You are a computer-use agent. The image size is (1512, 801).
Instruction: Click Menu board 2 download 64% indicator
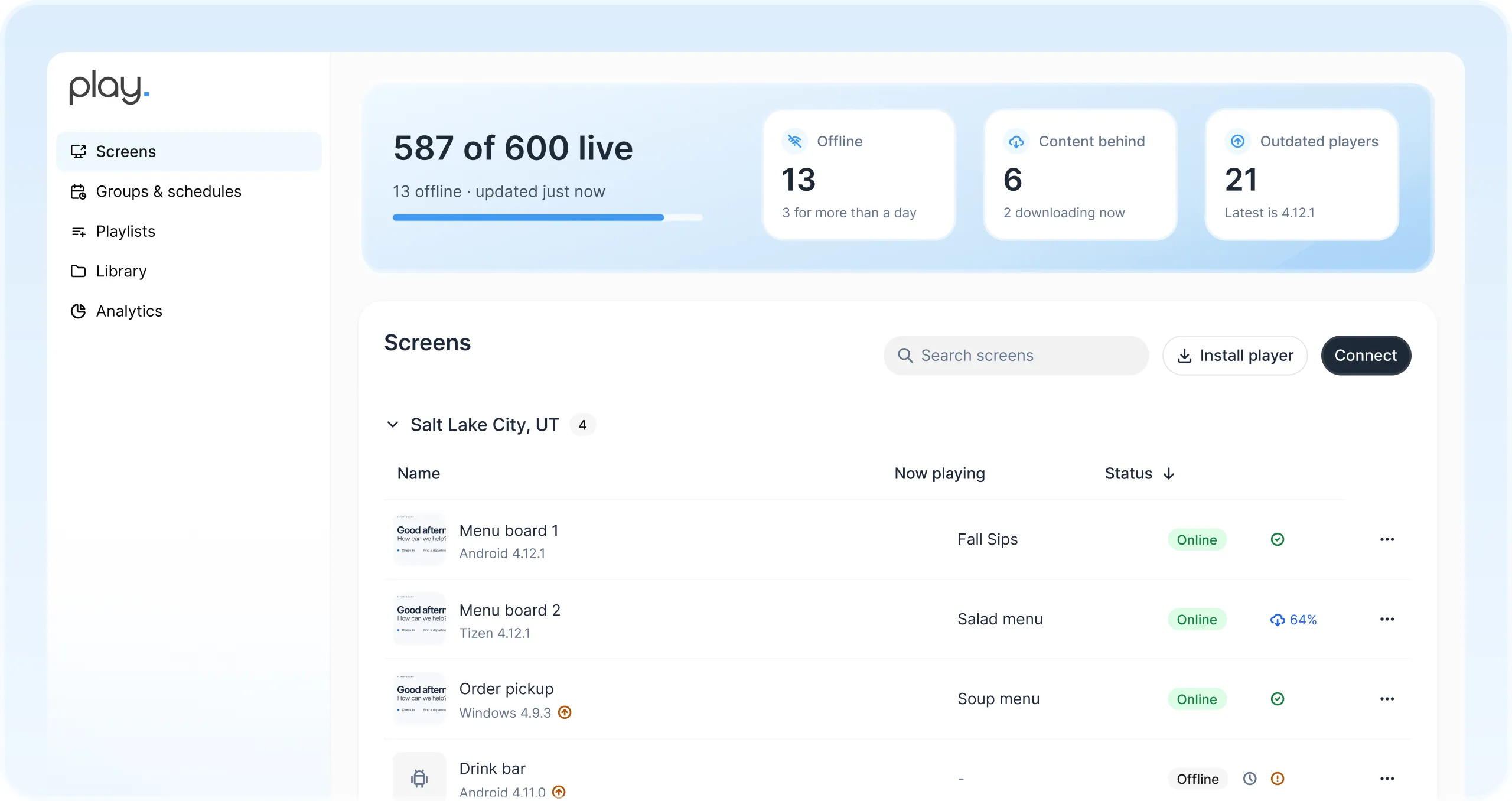click(1293, 620)
